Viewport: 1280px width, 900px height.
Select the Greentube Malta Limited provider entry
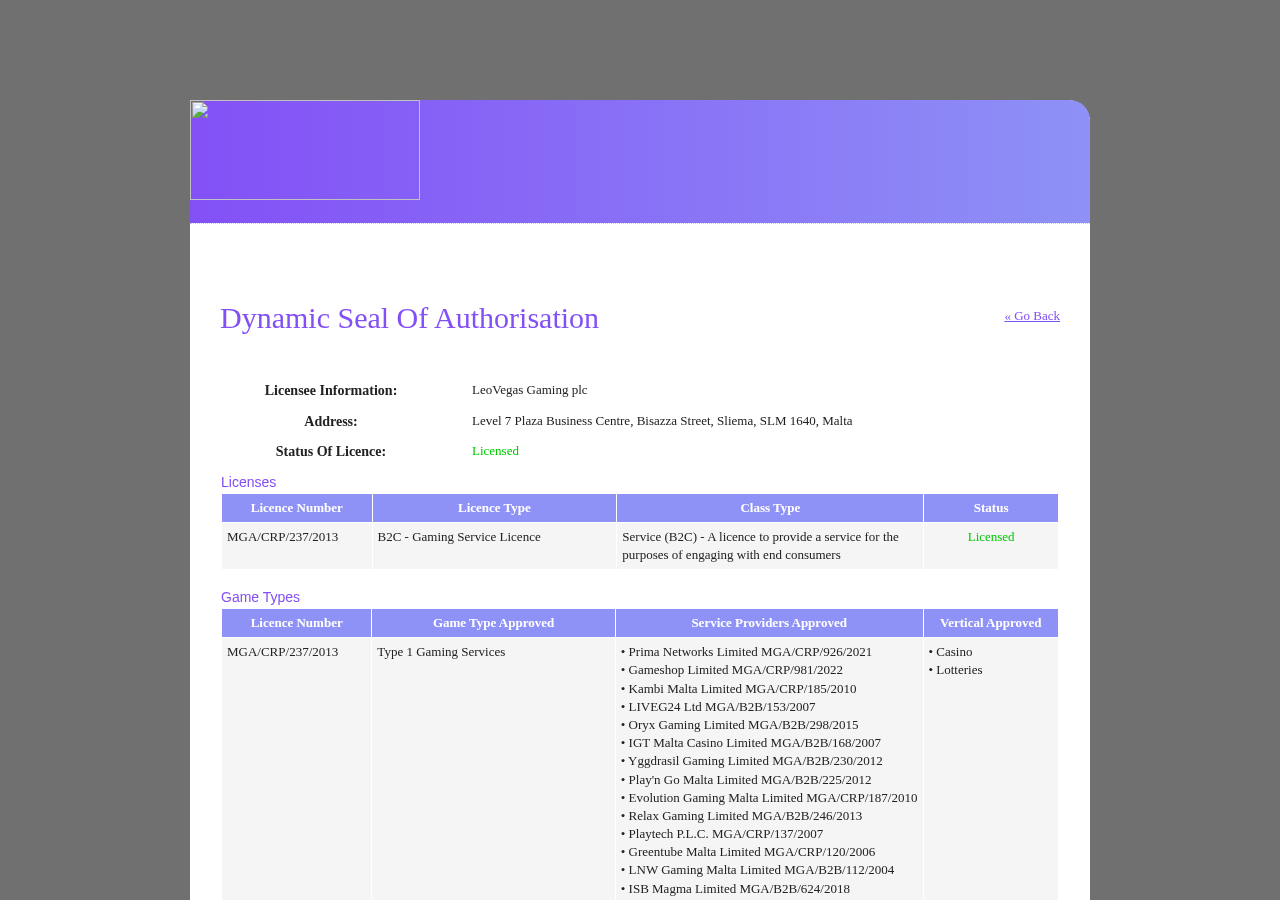coord(748,852)
